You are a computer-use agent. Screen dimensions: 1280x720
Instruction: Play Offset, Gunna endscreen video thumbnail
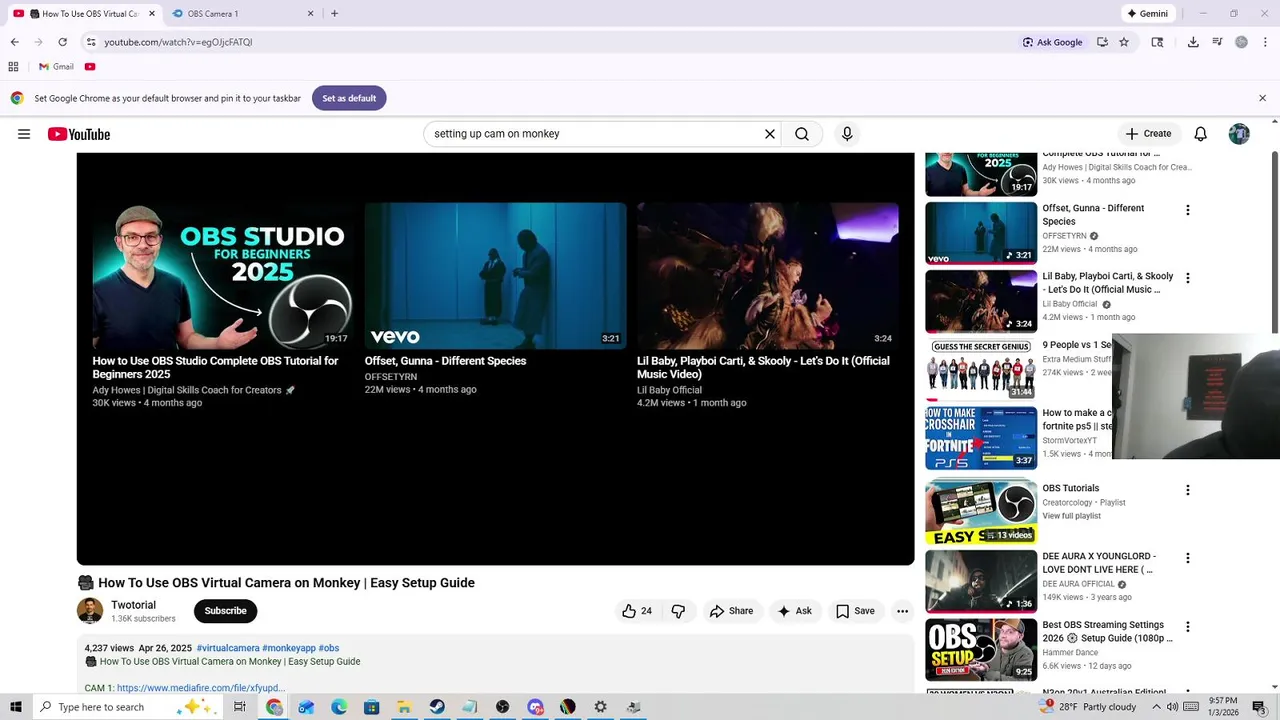tap(495, 276)
